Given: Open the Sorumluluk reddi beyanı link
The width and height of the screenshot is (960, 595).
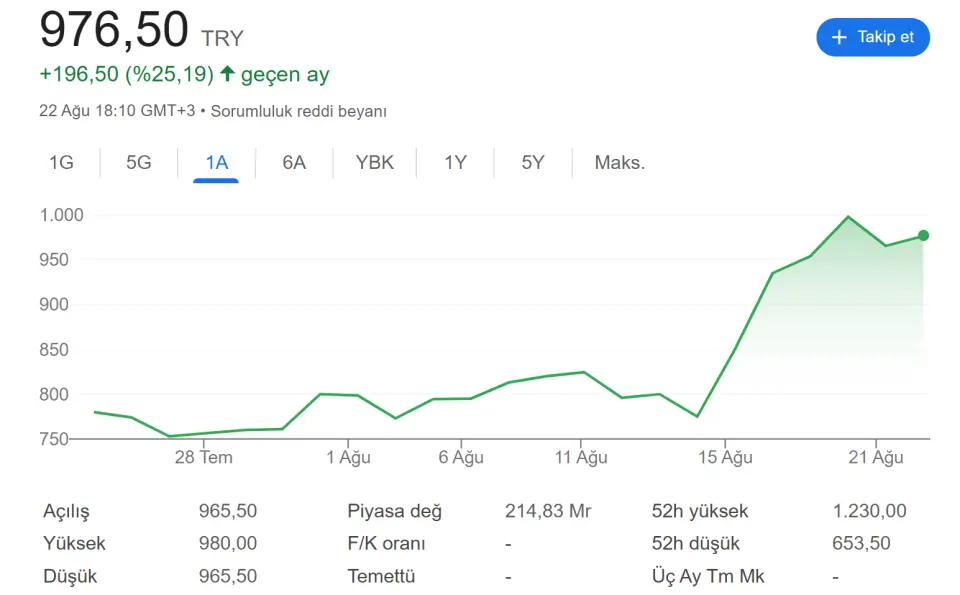Looking at the screenshot, I should (x=299, y=111).
